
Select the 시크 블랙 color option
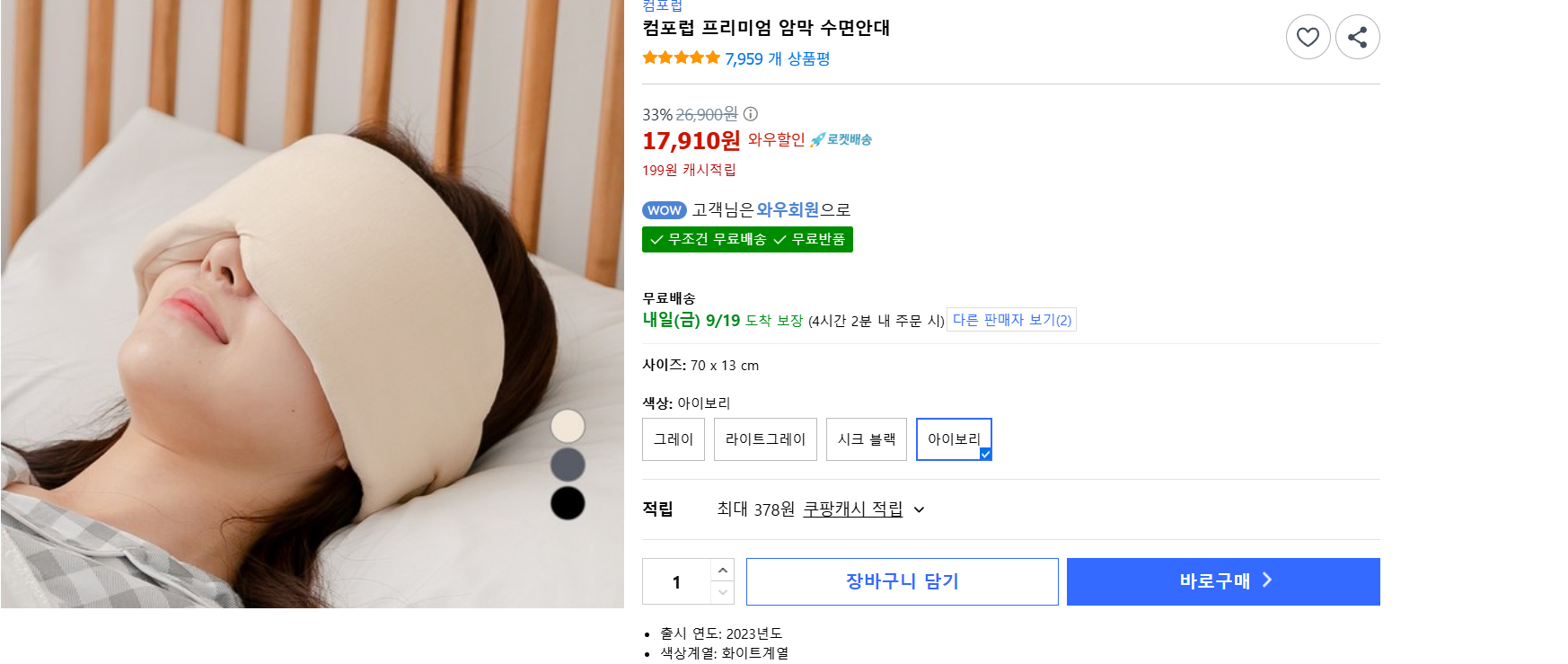click(x=867, y=439)
